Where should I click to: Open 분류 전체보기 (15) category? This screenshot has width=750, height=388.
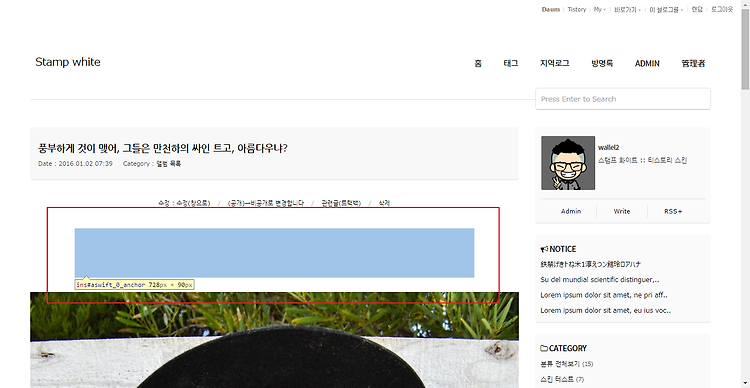point(567,364)
